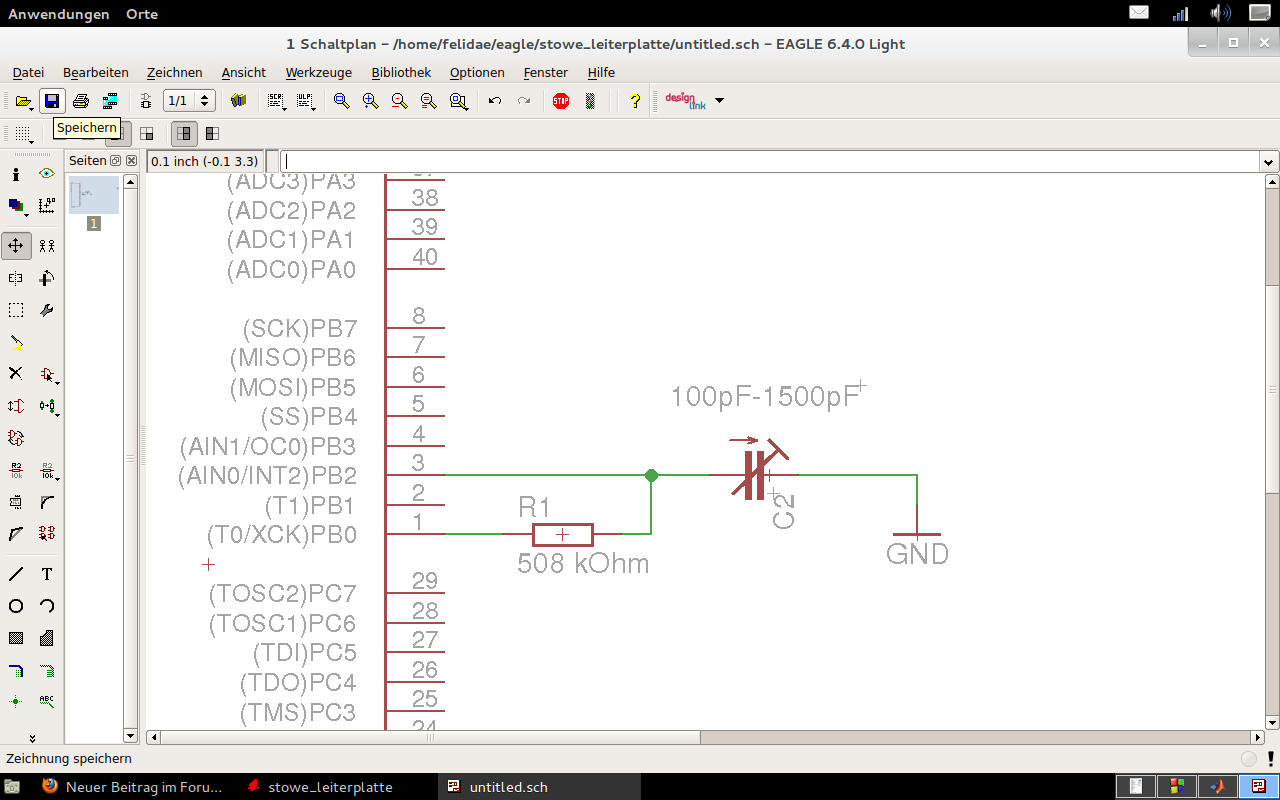The height and width of the screenshot is (800, 1280).
Task: Select the Pinswap tool
Action: [16, 406]
